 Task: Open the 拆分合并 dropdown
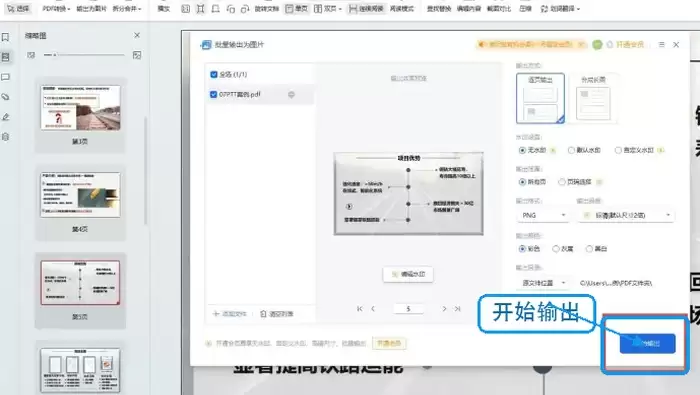pyautogui.click(x=127, y=8)
